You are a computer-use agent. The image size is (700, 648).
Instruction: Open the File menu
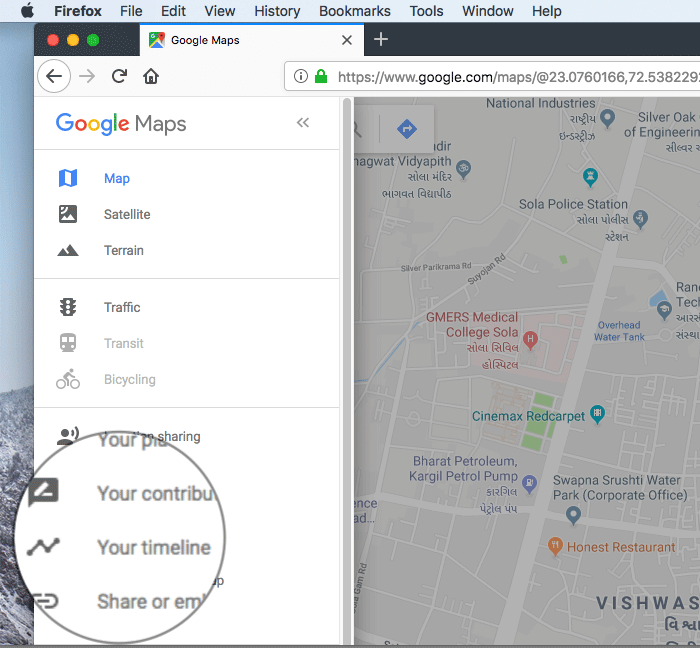tap(131, 11)
